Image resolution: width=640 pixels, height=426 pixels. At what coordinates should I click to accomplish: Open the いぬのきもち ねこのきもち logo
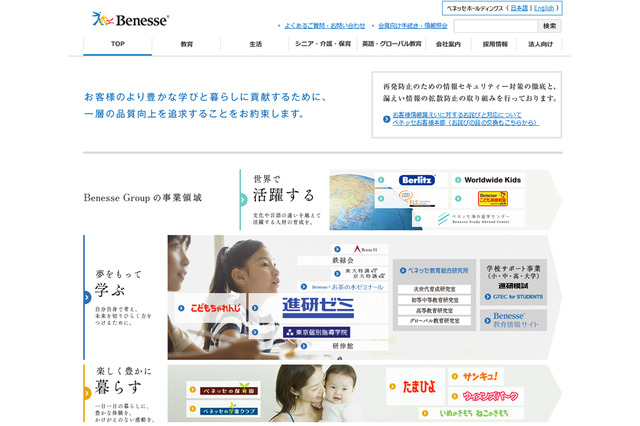(x=474, y=413)
